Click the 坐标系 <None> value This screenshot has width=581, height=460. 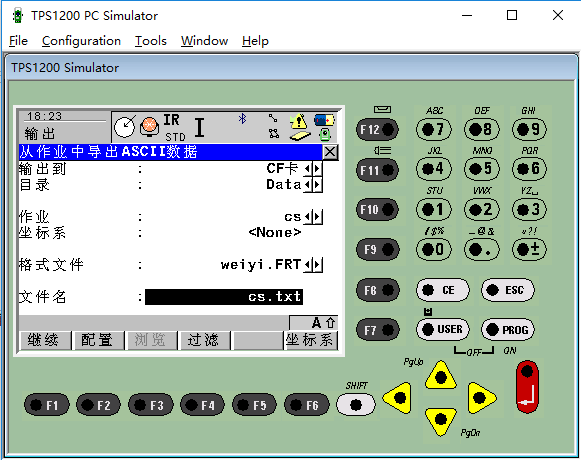click(275, 233)
